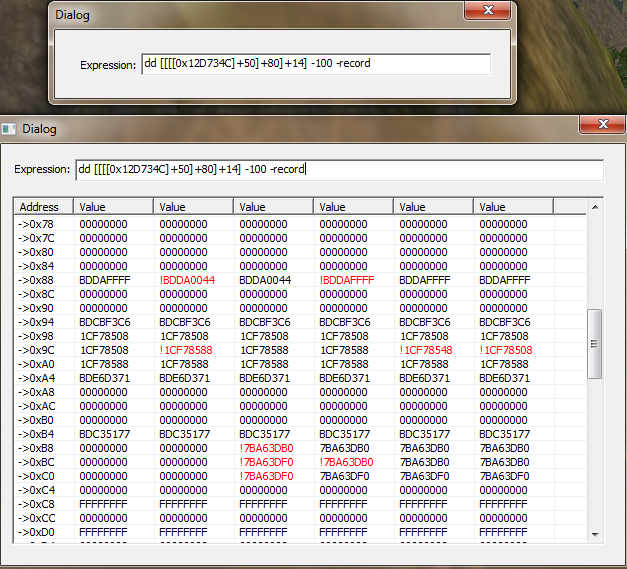This screenshot has width=627, height=569.
Task: Click the vertical scrollbar thumb in the table
Action: pyautogui.click(x=595, y=342)
